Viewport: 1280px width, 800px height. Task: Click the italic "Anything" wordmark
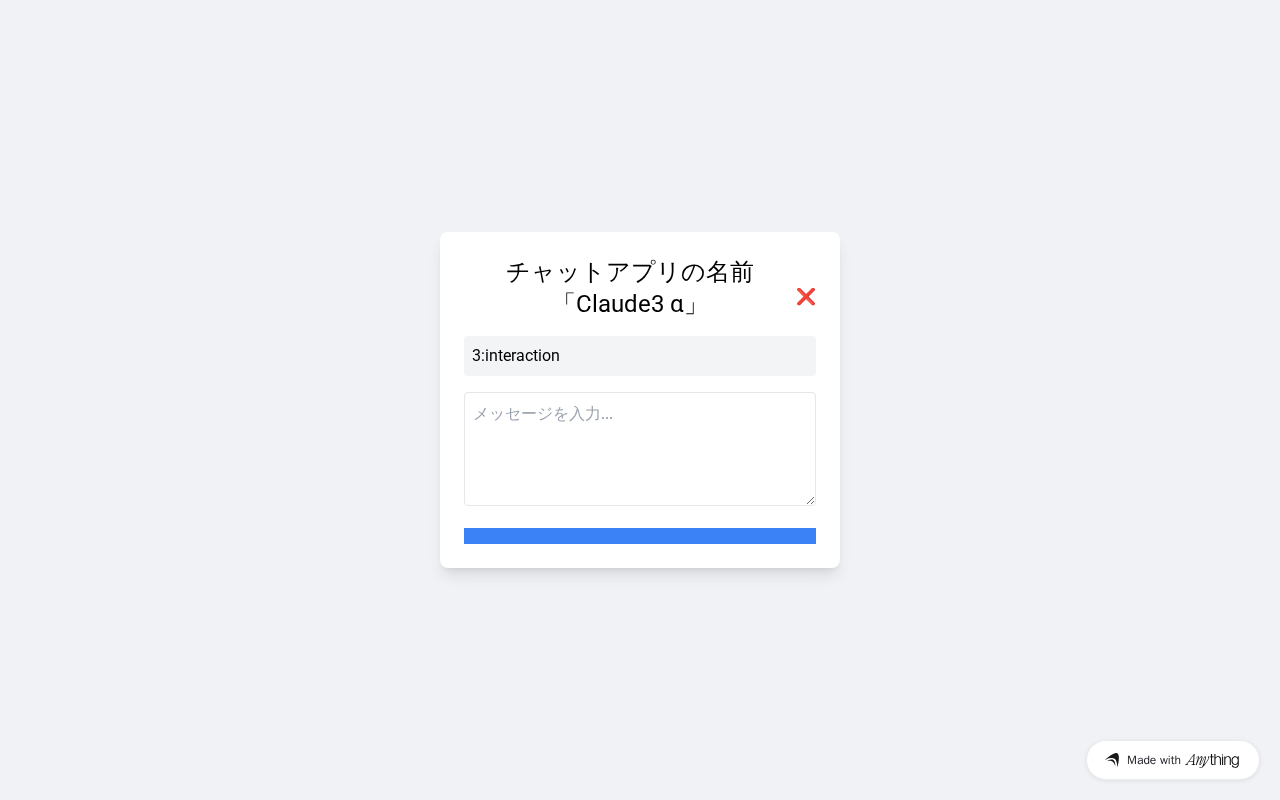(1212, 760)
